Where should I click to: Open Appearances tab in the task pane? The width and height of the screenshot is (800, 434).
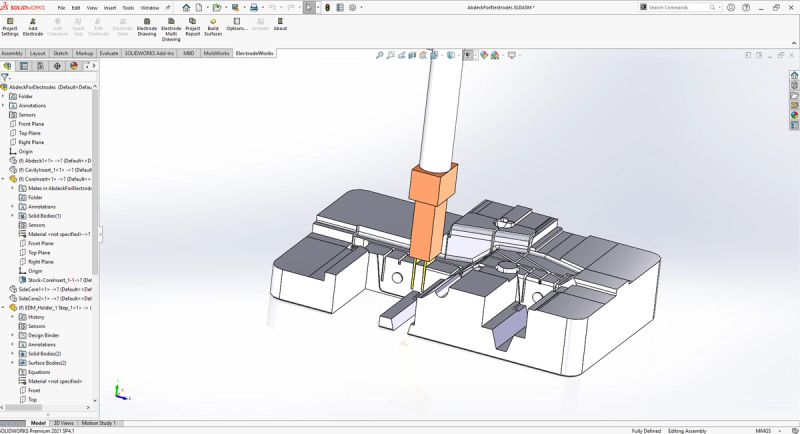coord(794,115)
